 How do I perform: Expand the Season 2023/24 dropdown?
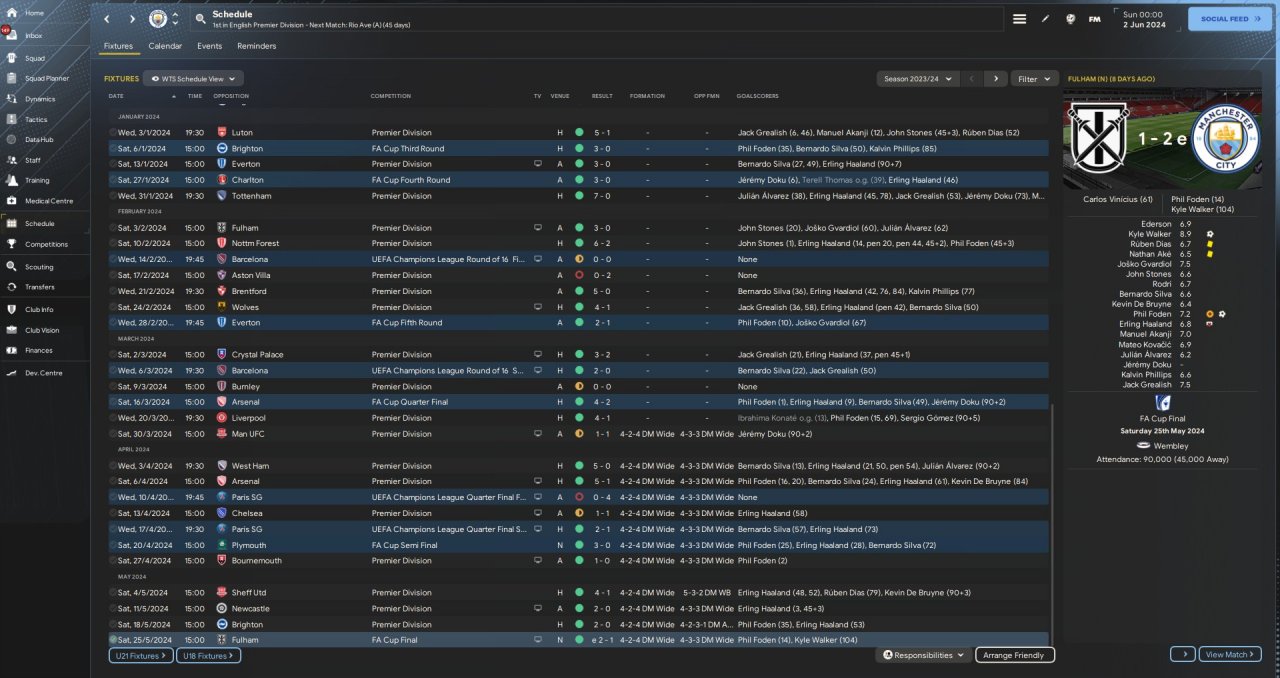(x=917, y=78)
